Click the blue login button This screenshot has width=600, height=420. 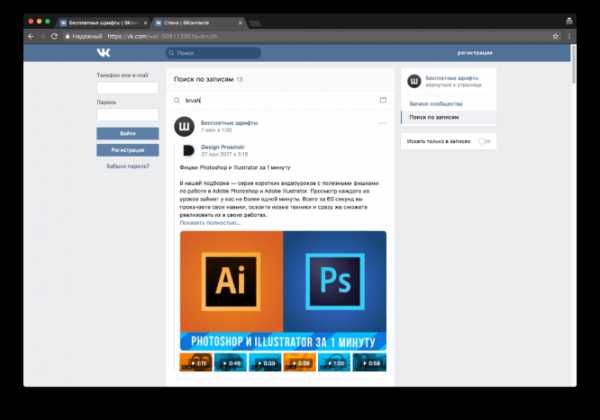pos(127,133)
